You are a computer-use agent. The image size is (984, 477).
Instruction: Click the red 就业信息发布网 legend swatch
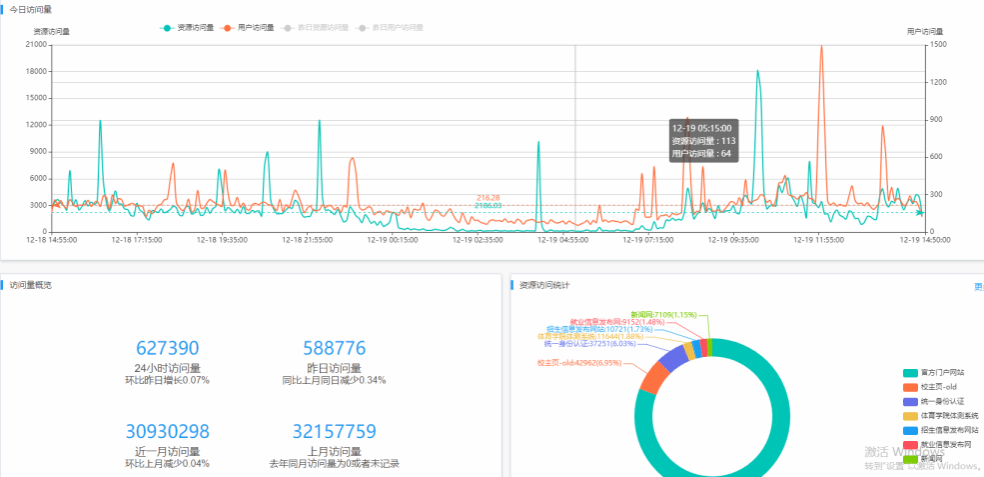(910, 444)
